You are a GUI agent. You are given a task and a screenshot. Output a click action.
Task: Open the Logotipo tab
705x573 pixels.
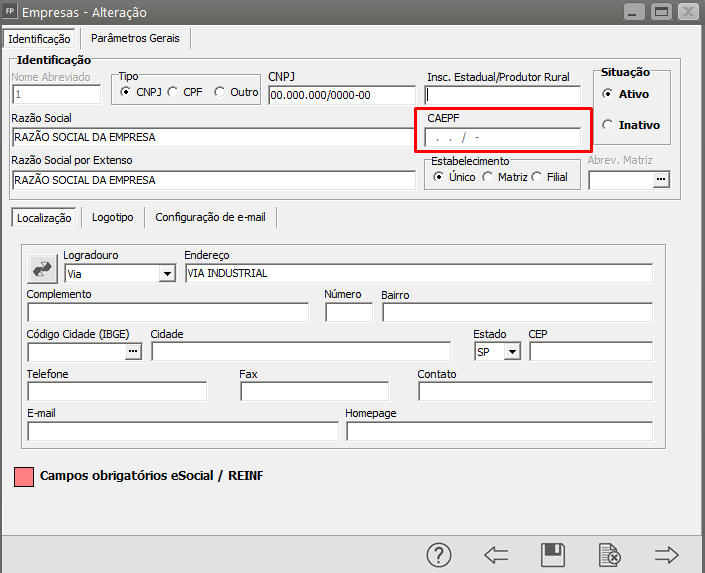pyautogui.click(x=113, y=217)
